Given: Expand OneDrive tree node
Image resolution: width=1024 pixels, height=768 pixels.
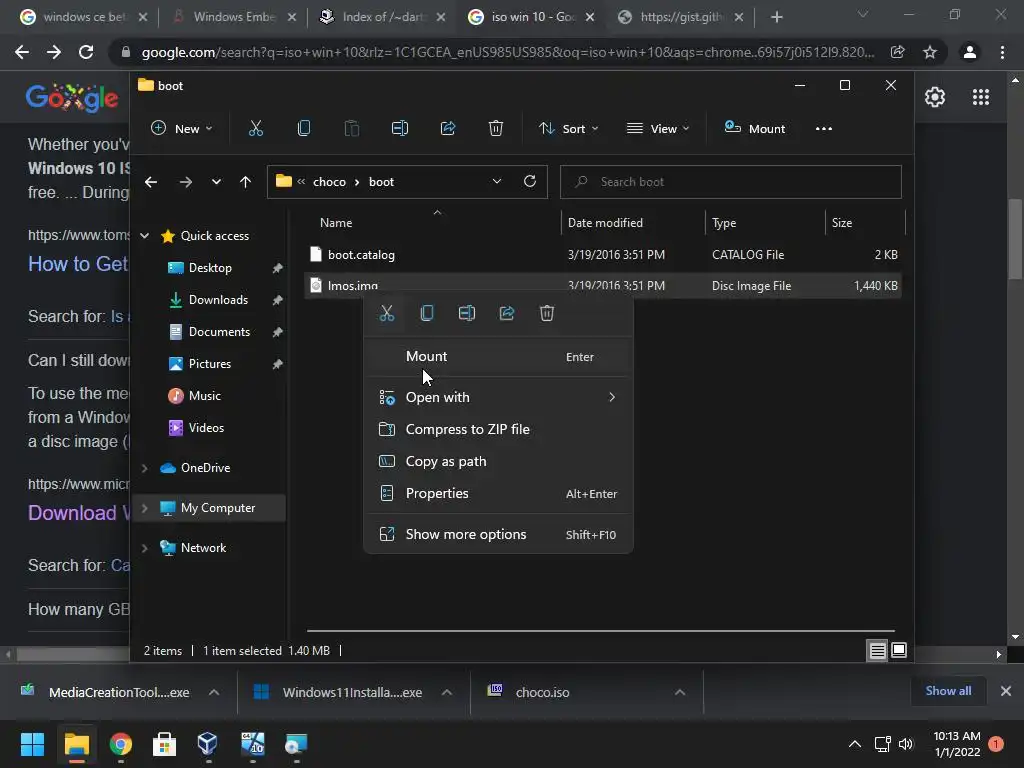Looking at the screenshot, I should pos(144,468).
